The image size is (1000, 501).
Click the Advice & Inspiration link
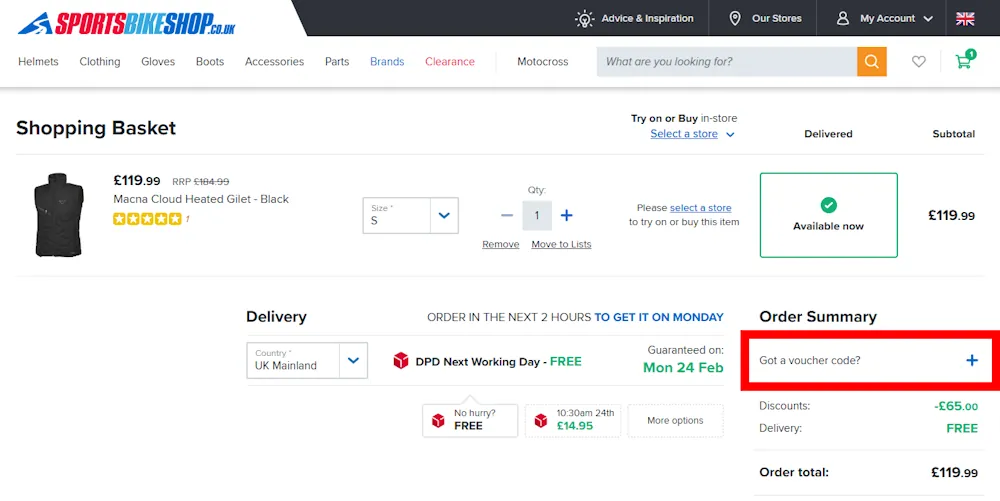[x=647, y=18]
